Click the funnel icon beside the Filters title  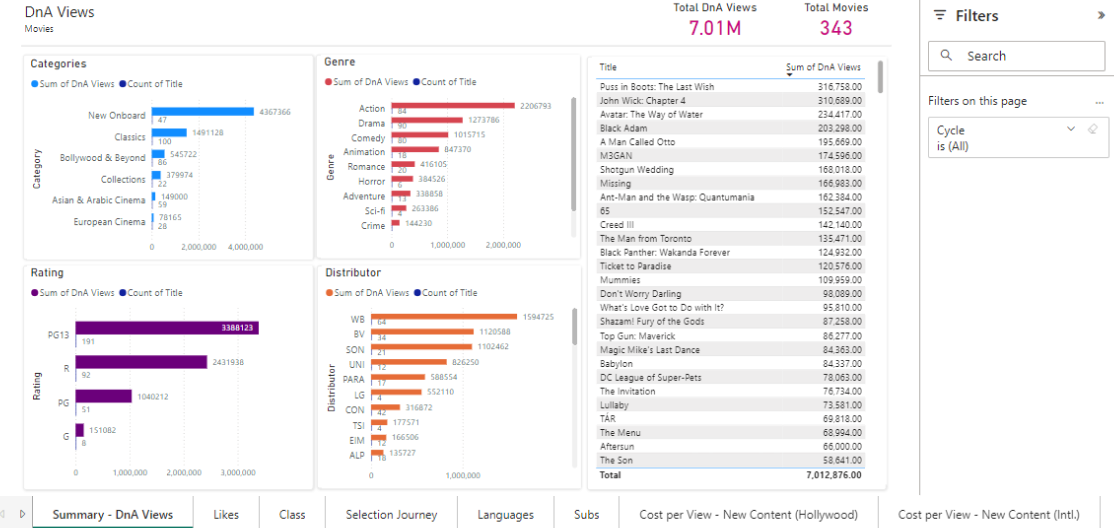point(939,16)
